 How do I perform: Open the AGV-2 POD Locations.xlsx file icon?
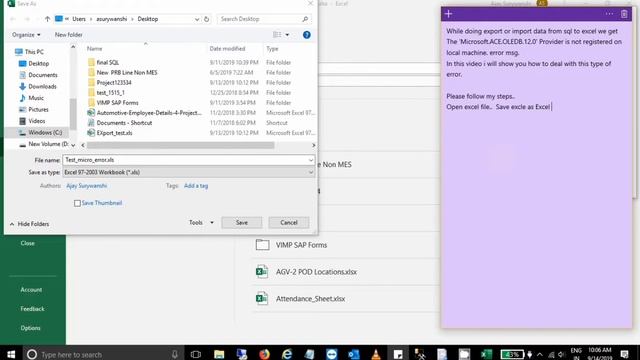(262, 272)
